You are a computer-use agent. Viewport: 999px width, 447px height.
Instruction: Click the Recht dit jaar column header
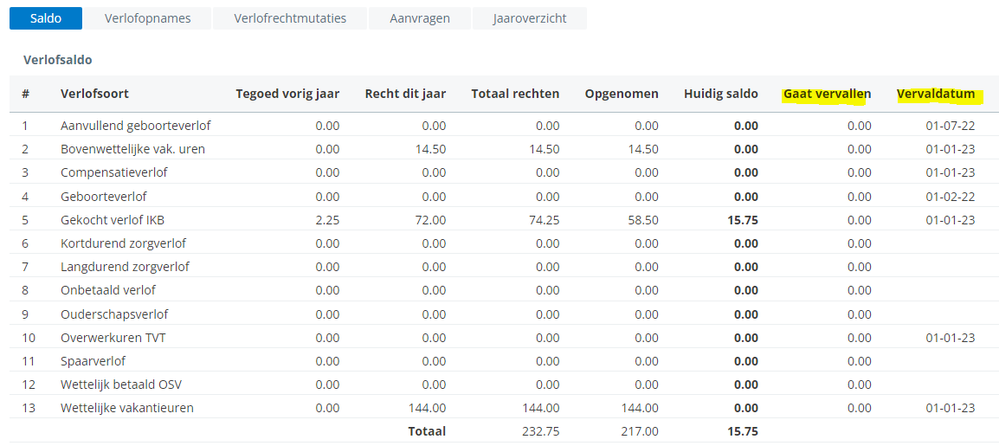[x=405, y=94]
